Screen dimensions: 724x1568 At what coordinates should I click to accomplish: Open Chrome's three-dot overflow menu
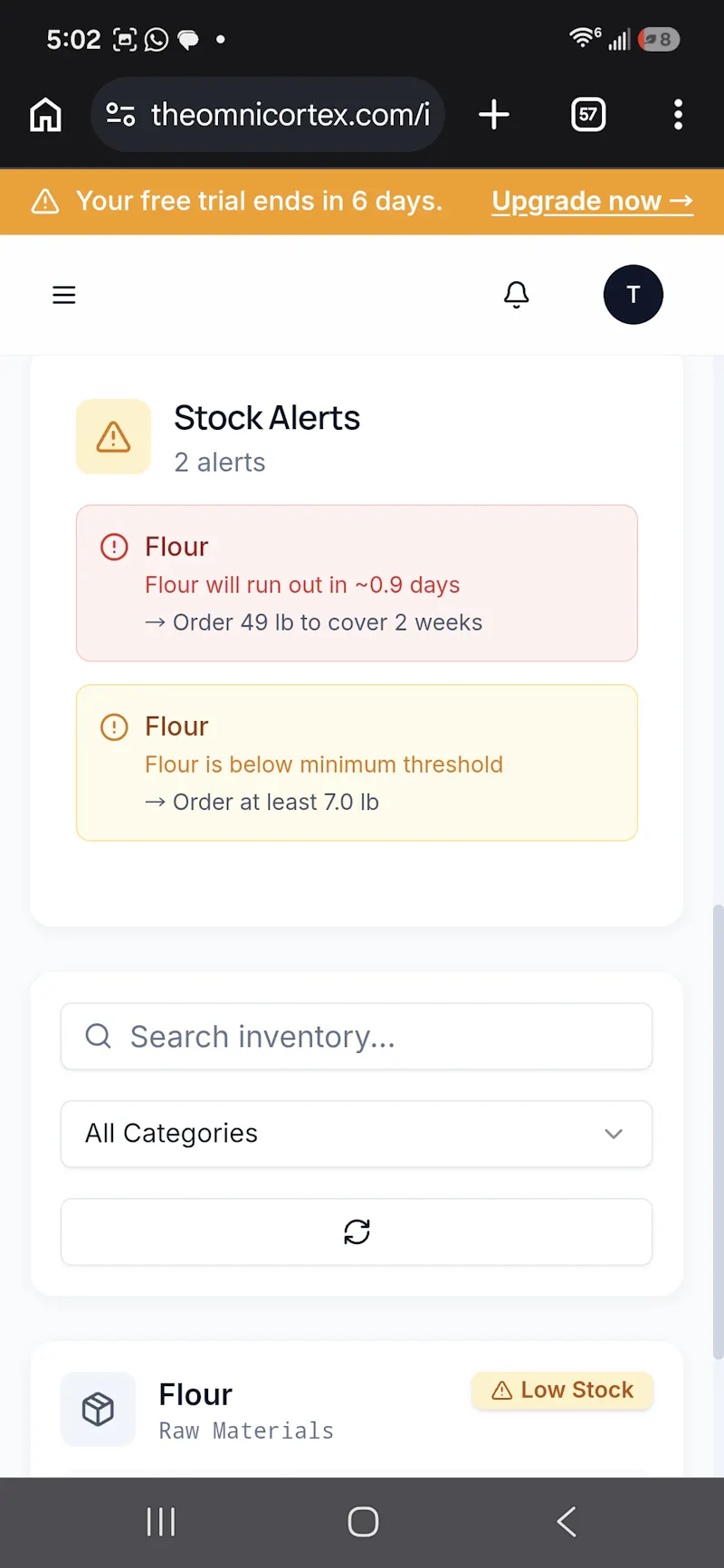click(x=679, y=115)
